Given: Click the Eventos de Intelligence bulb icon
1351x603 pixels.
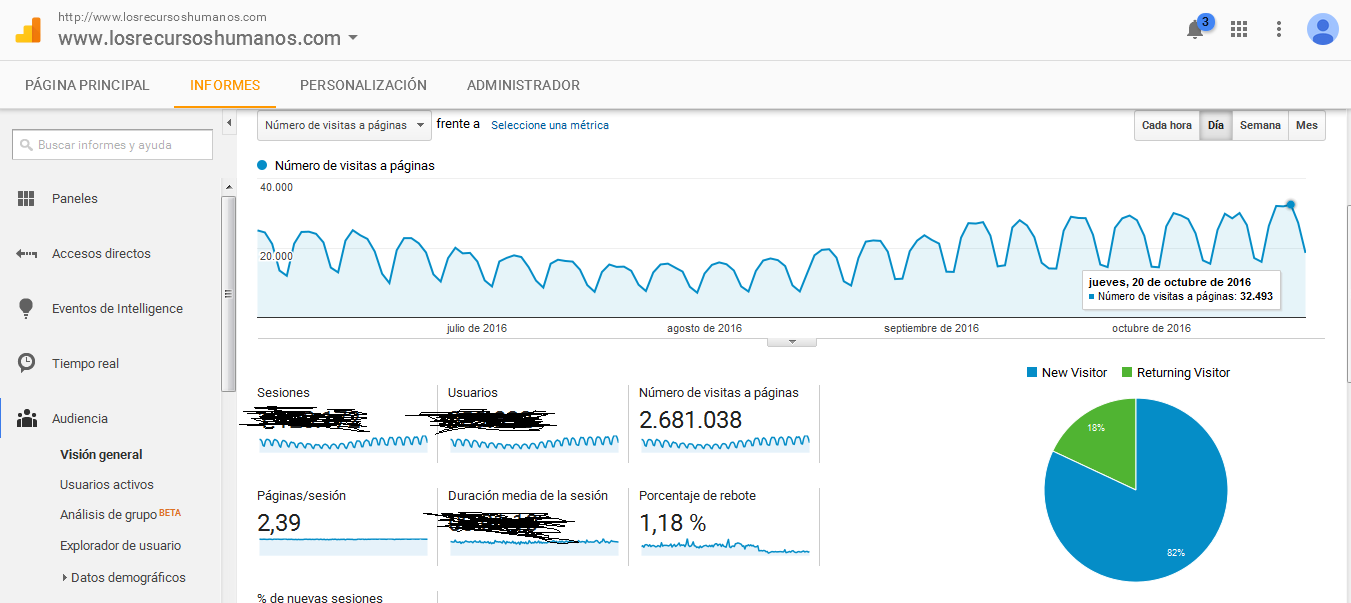Looking at the screenshot, I should point(27,308).
